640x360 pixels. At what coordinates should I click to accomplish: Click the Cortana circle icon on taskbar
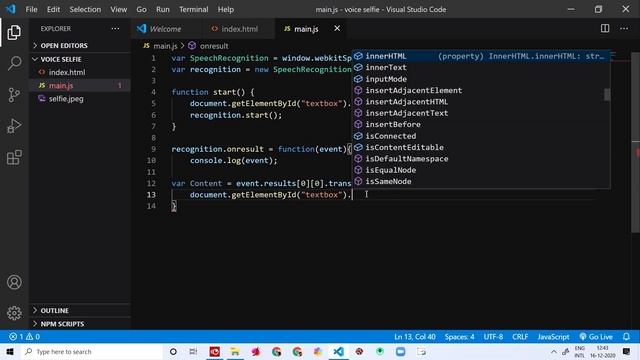click(x=173, y=351)
